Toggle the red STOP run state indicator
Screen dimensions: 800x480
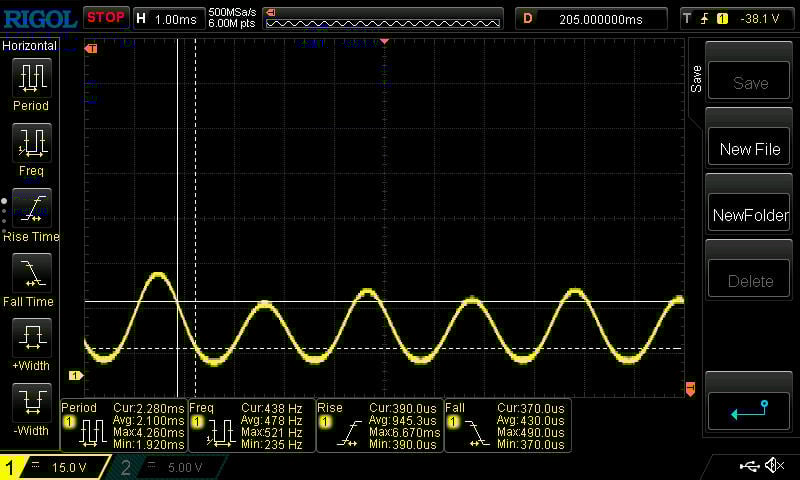[105, 17]
